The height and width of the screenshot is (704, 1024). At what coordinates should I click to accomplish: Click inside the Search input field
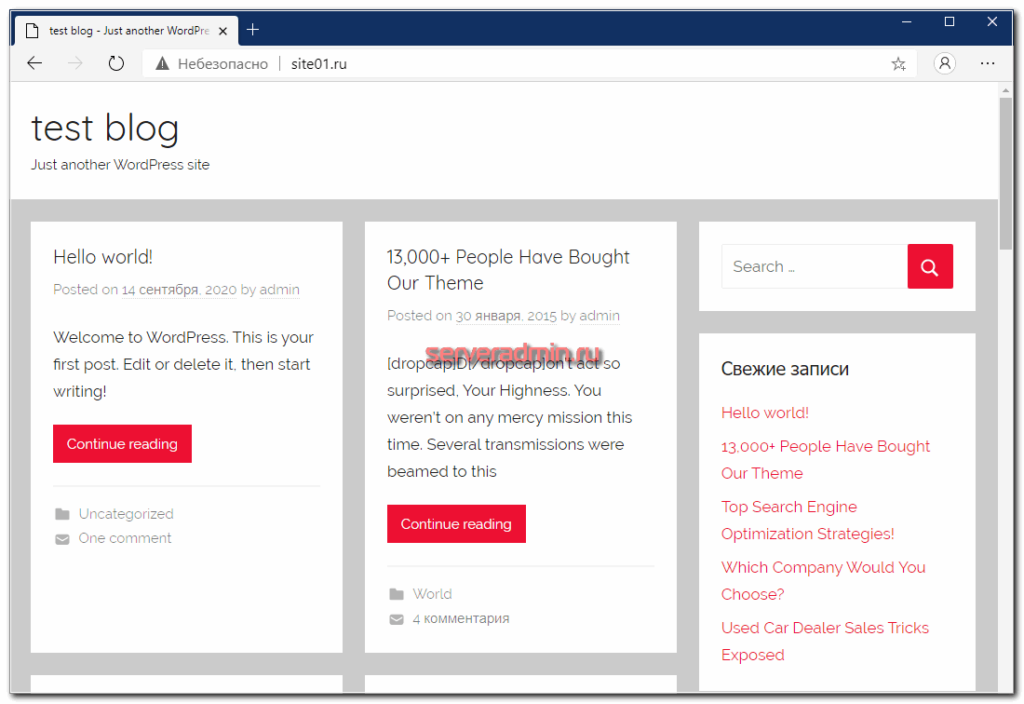tap(810, 266)
